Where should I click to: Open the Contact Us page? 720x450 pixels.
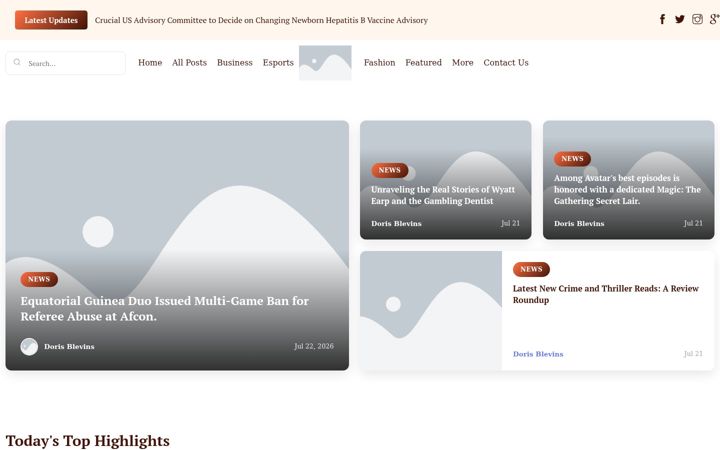[x=506, y=62]
